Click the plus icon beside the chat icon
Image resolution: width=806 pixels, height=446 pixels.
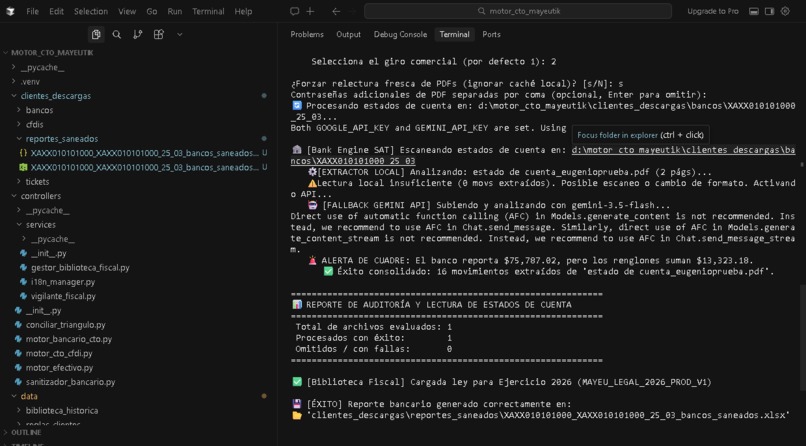[x=310, y=11]
